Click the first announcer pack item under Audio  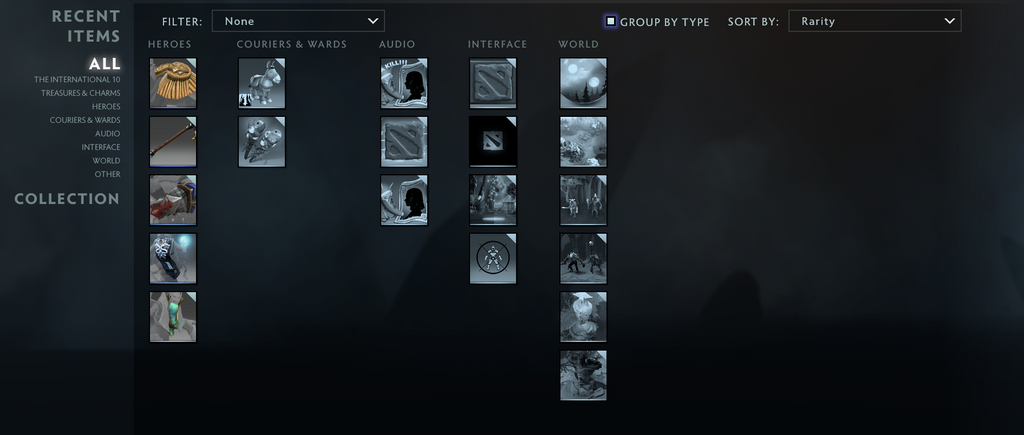pos(404,83)
